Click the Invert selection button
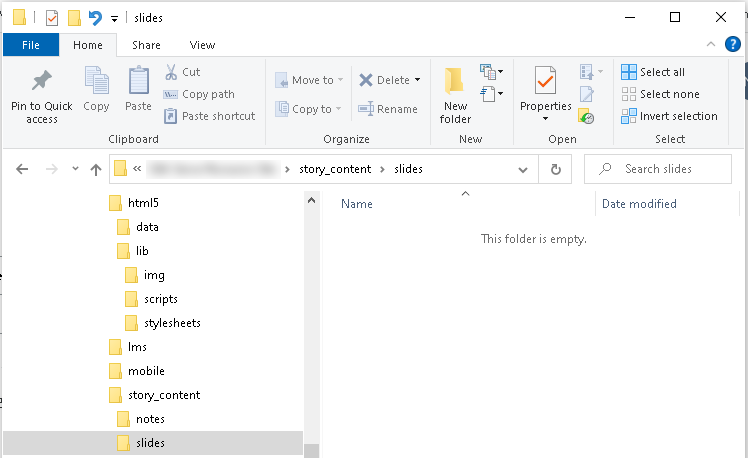 (669, 116)
